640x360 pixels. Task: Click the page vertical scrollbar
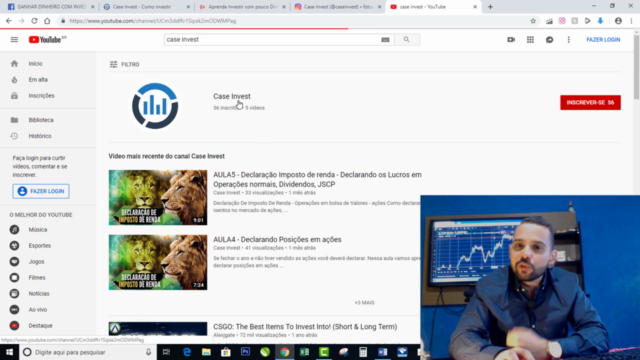(636, 67)
